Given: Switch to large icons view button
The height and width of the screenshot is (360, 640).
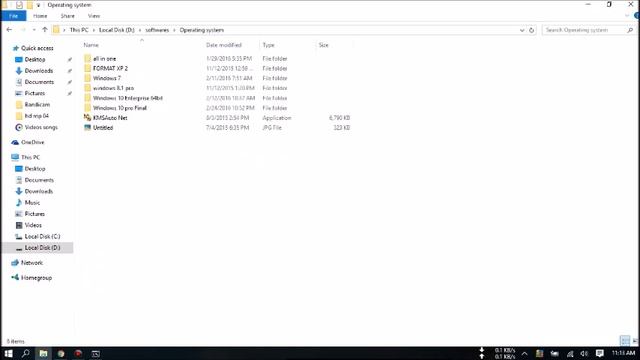Looking at the screenshot, I should [635, 340].
